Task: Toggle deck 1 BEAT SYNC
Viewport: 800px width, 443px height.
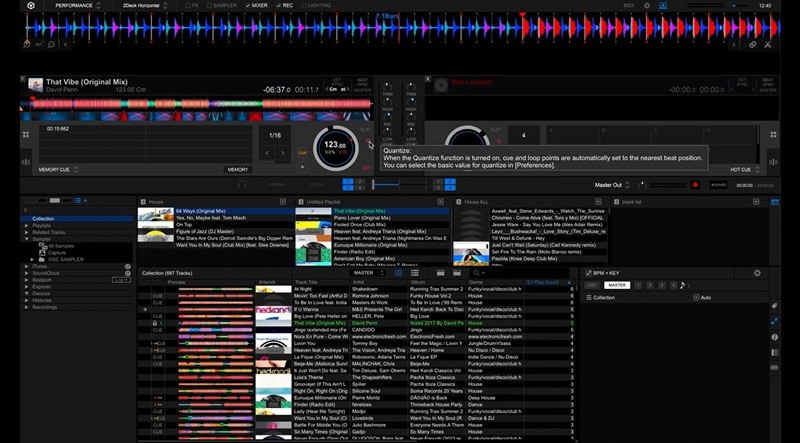Action: coord(362,84)
